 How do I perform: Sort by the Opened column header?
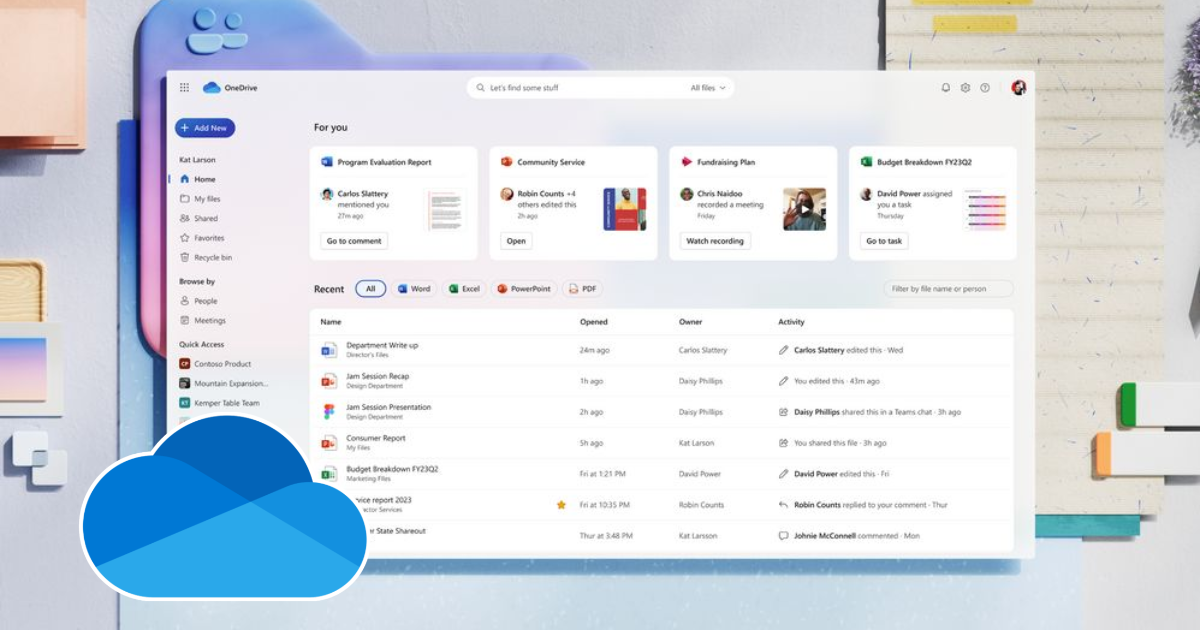(x=594, y=322)
